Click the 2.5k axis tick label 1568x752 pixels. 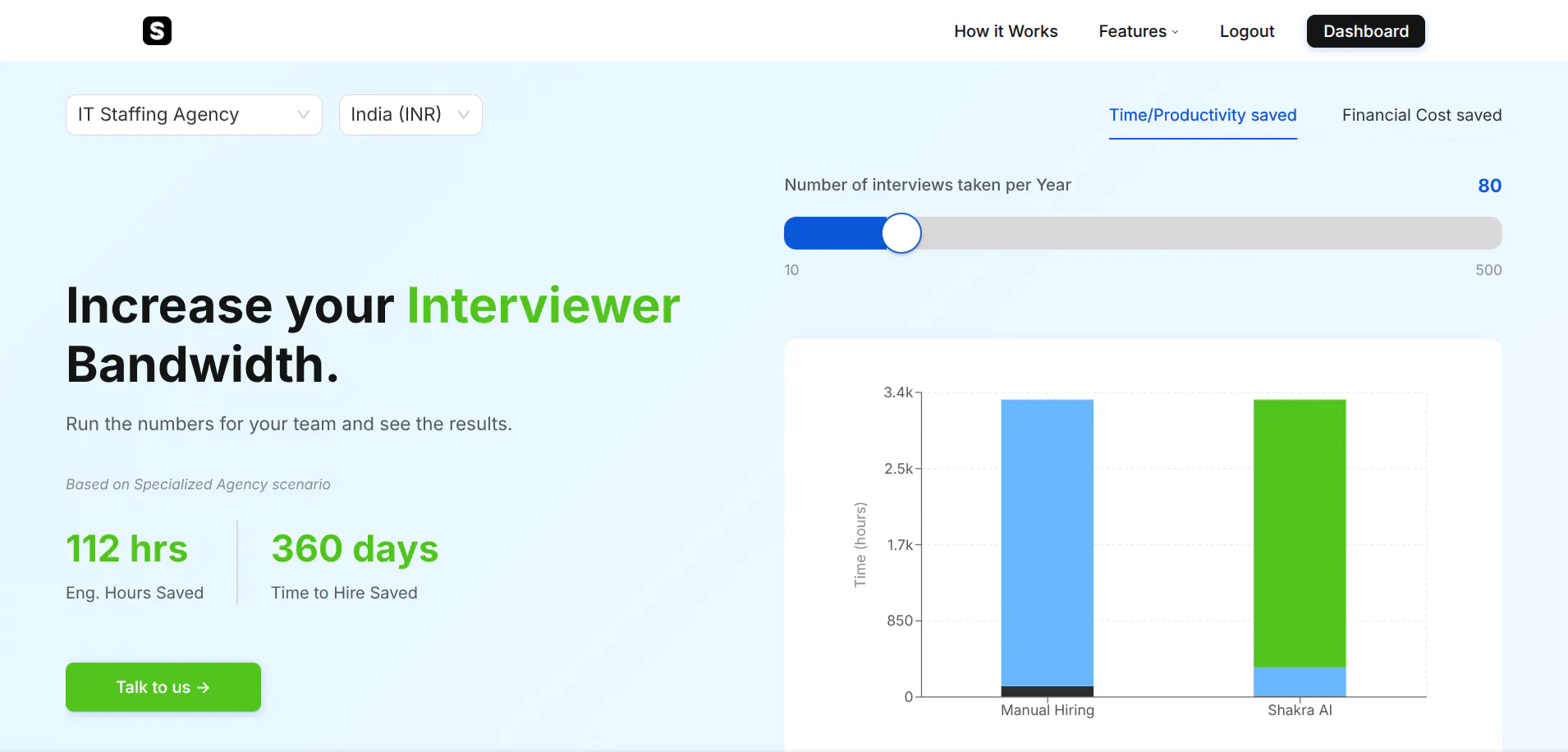899,469
